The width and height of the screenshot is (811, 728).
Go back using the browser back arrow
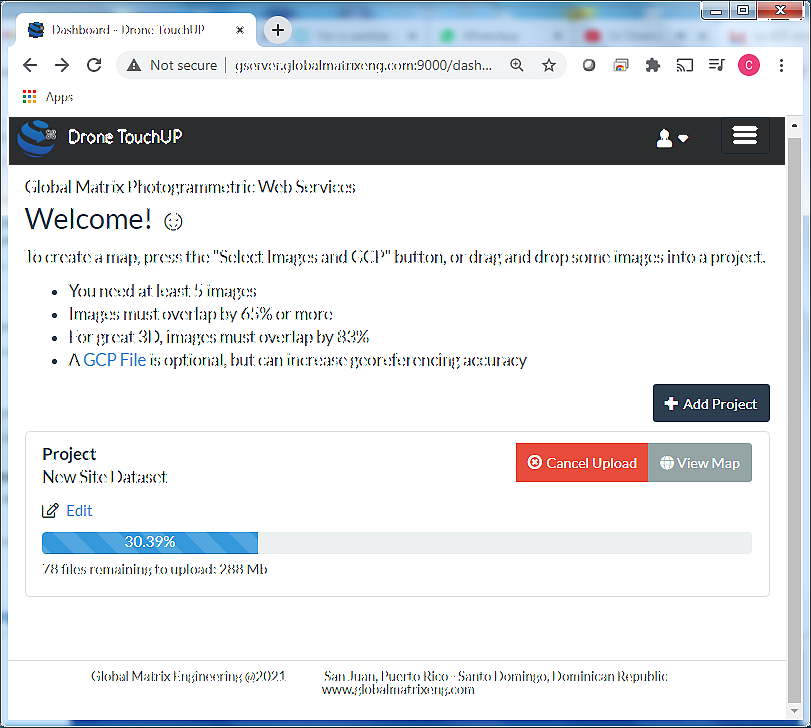point(30,65)
